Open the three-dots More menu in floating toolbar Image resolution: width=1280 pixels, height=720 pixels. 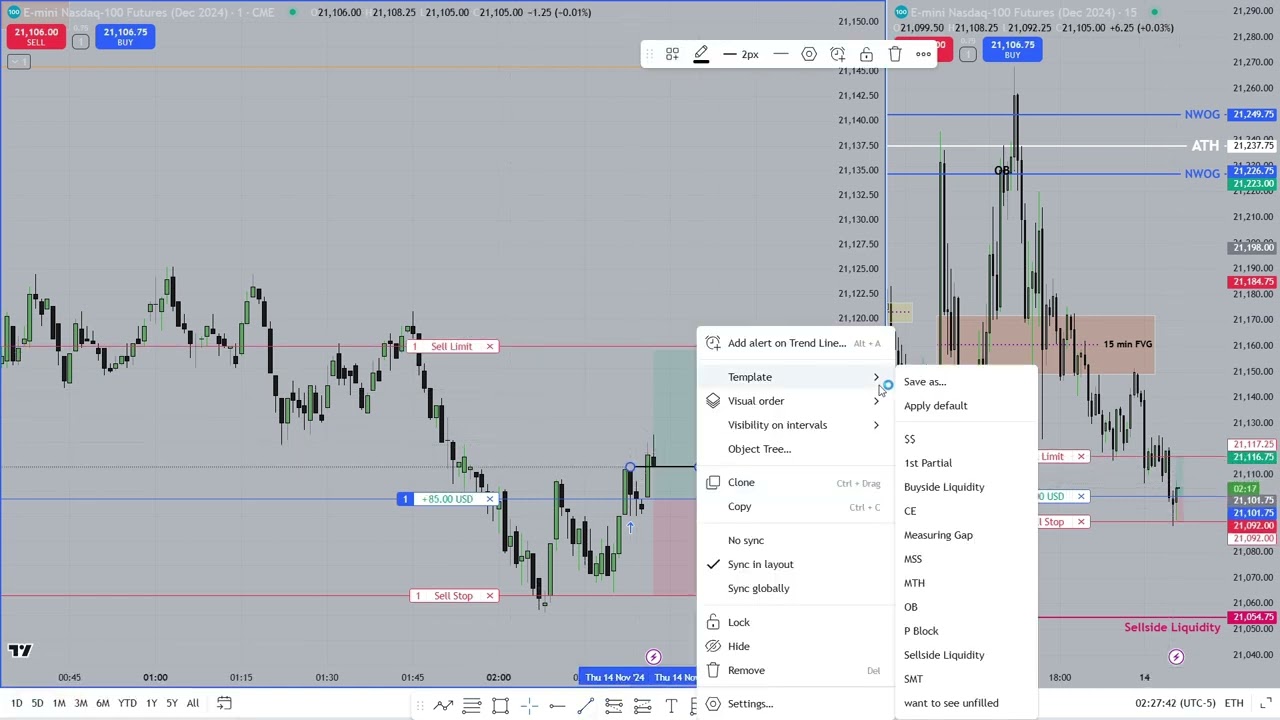[x=923, y=54]
